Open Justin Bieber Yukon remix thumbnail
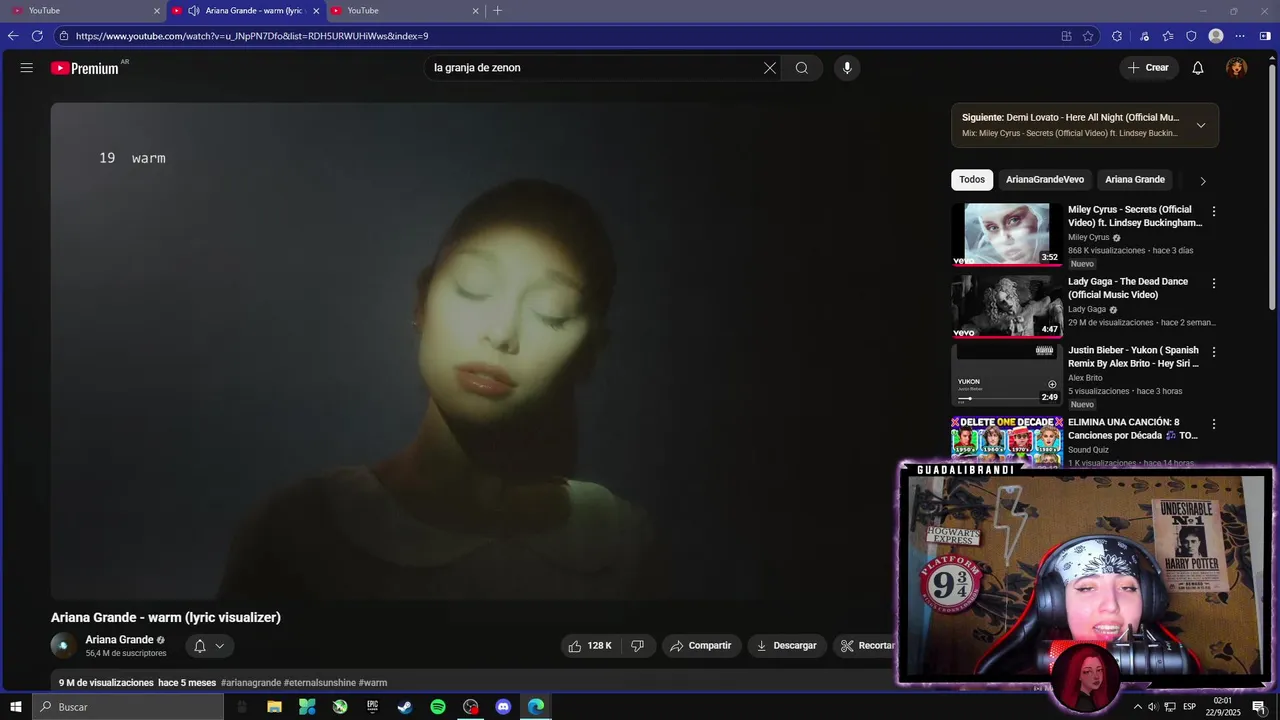 pyautogui.click(x=1006, y=375)
